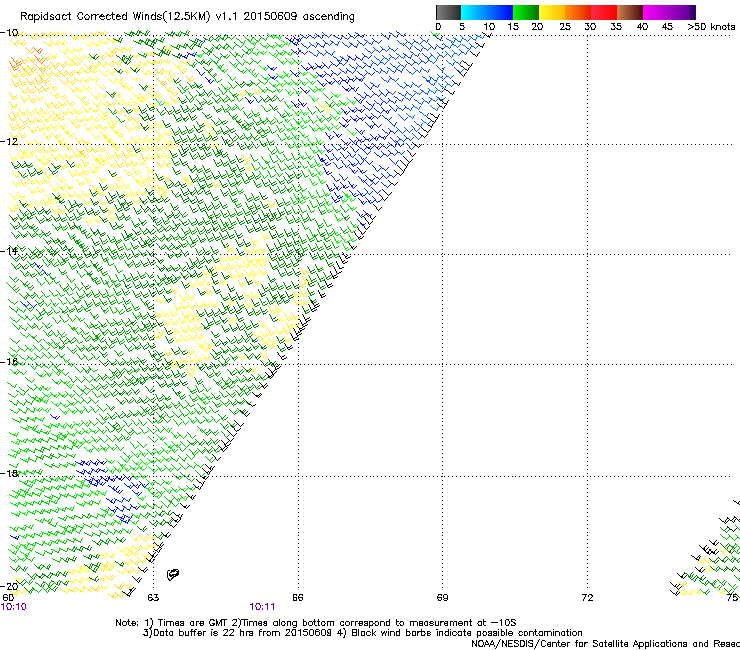Click the Rapidscat Corrected Winds title text

(187, 17)
